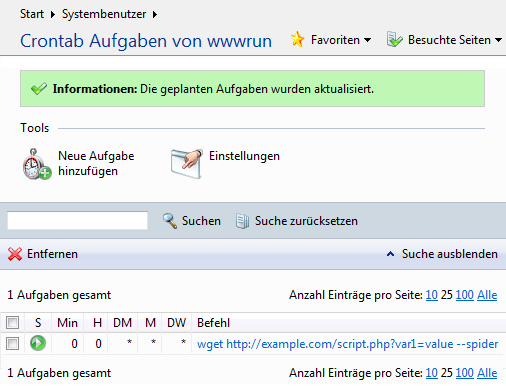Sort by the H column header
Image resolution: width=506 pixels, height=386 pixels.
pos(97,323)
